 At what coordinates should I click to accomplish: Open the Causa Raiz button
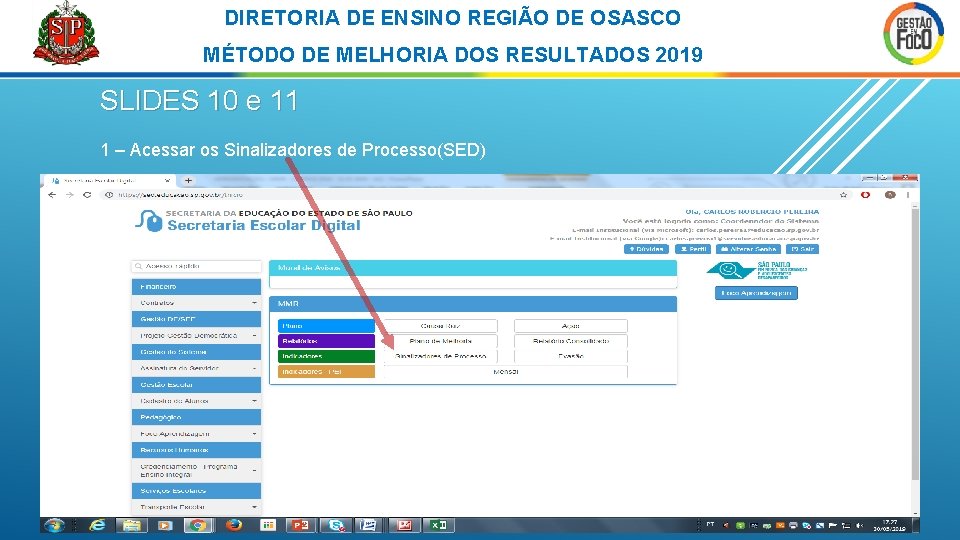click(441, 326)
